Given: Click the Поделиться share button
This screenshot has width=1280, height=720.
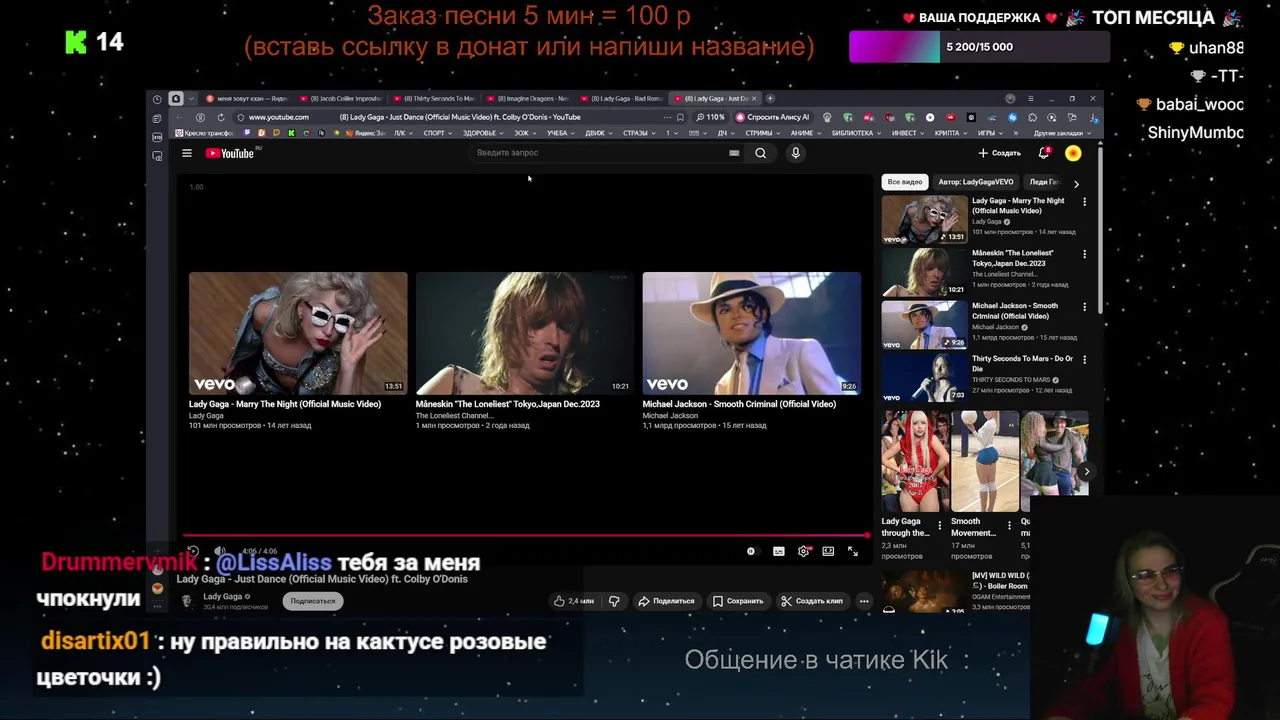Looking at the screenshot, I should pos(666,601).
